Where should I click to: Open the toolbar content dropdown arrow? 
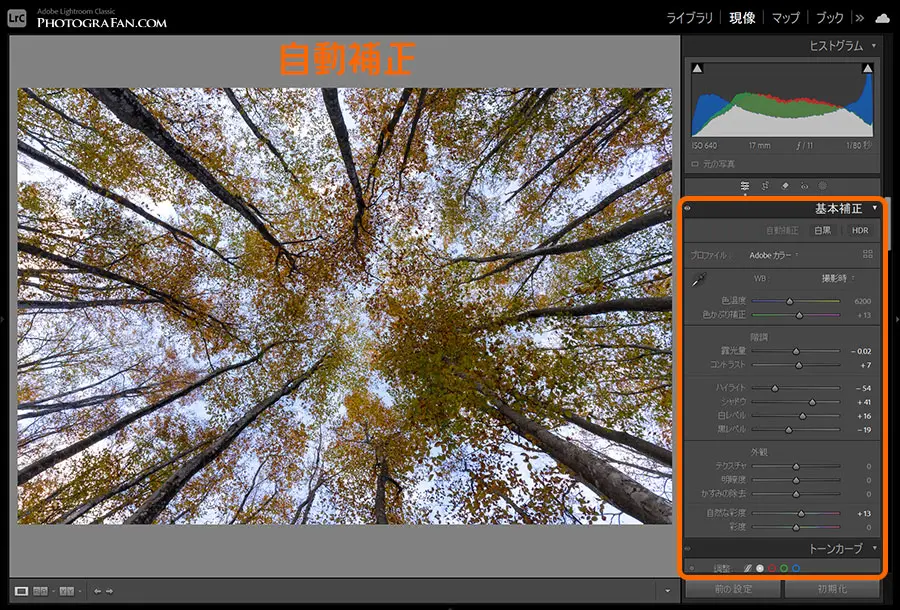click(x=667, y=591)
